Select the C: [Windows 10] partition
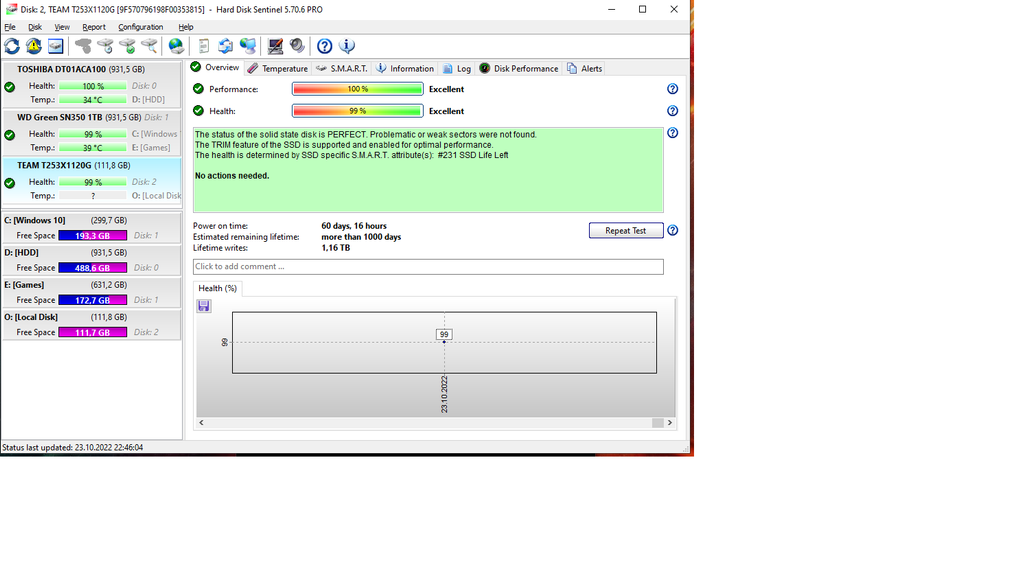The height and width of the screenshot is (563, 1024). pos(91,227)
